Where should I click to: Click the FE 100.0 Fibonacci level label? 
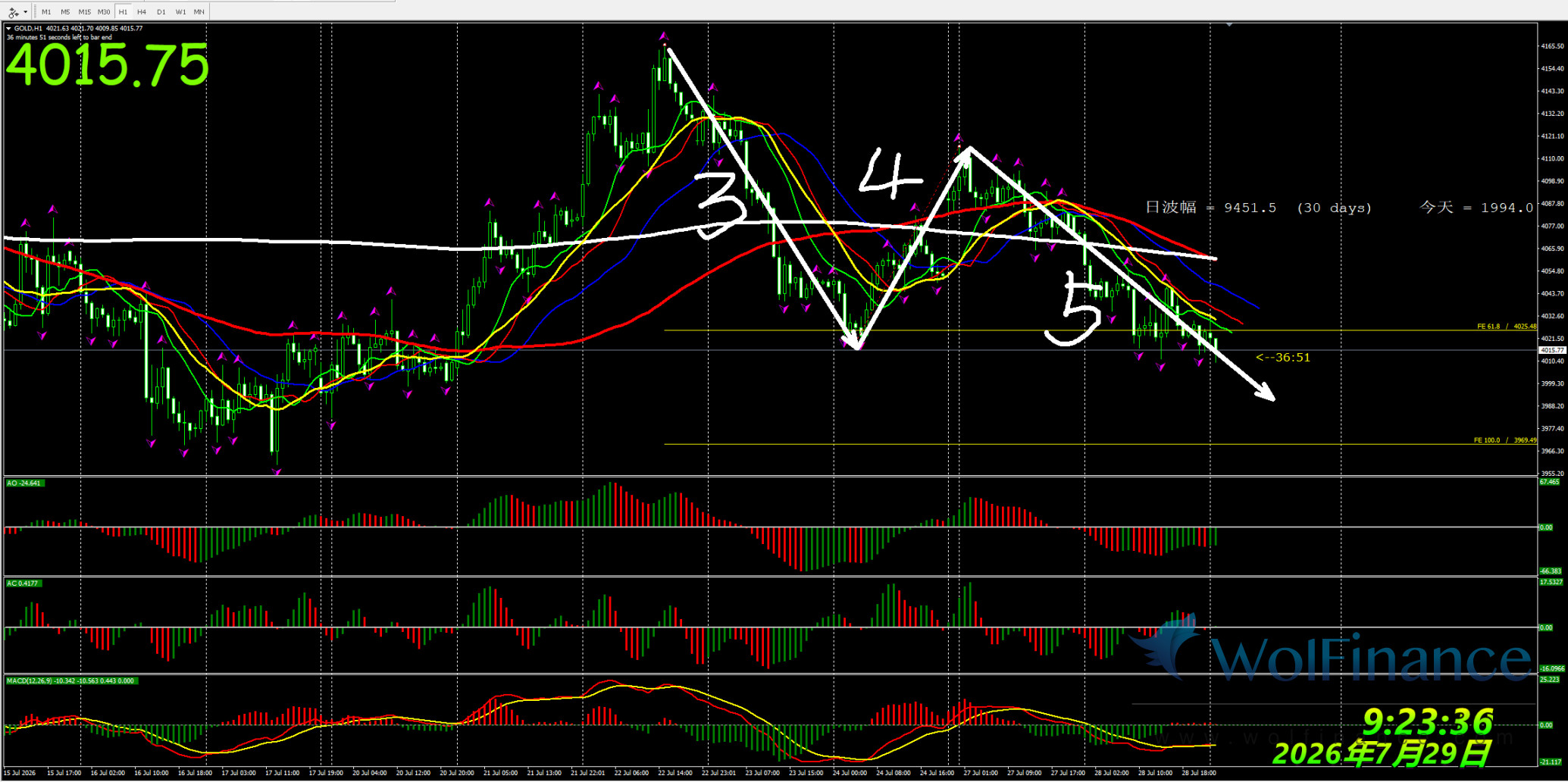(x=1505, y=440)
